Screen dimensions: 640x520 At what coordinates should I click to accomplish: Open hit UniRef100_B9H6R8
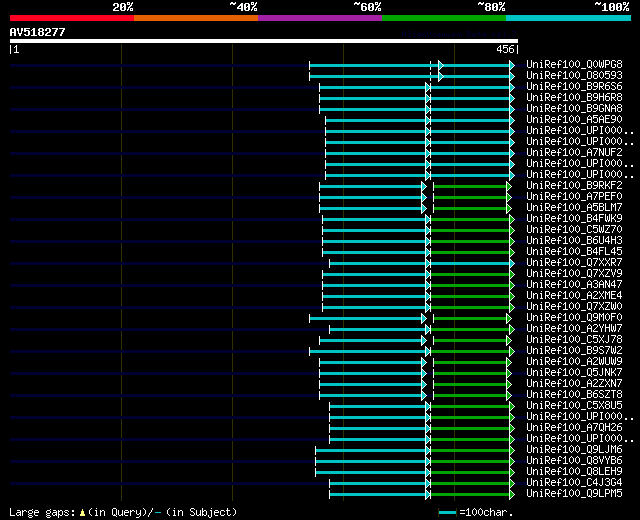click(574, 97)
